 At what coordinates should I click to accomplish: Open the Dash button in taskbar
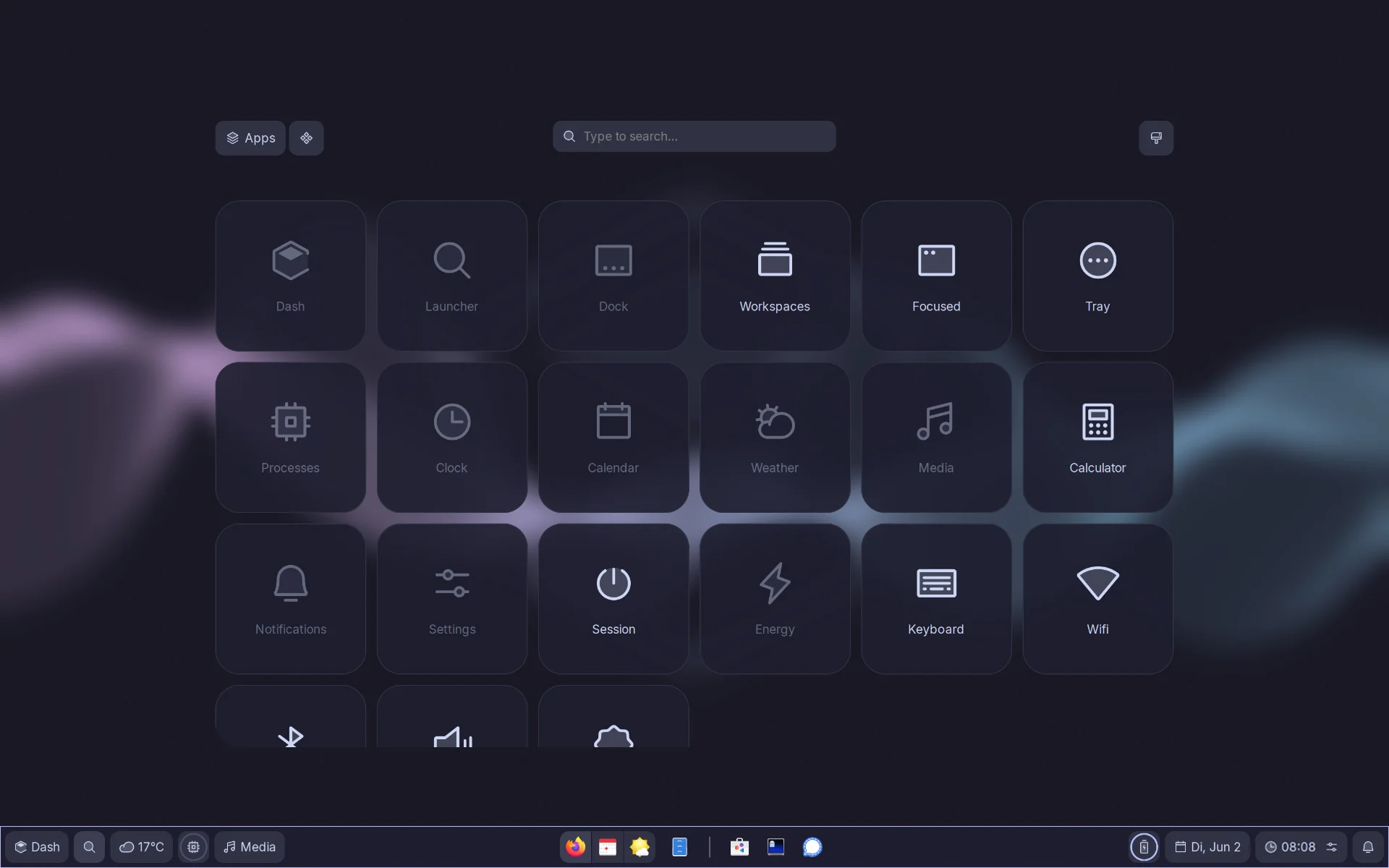[38, 847]
